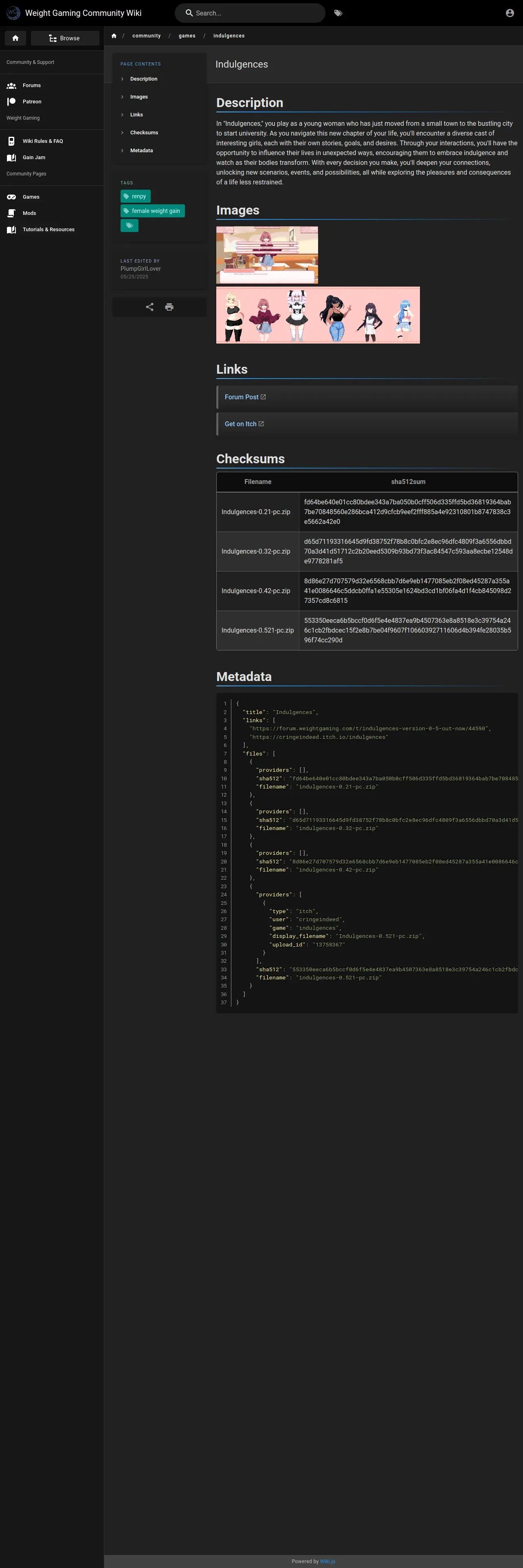Expand the Checksums entry in page contents

click(x=144, y=133)
